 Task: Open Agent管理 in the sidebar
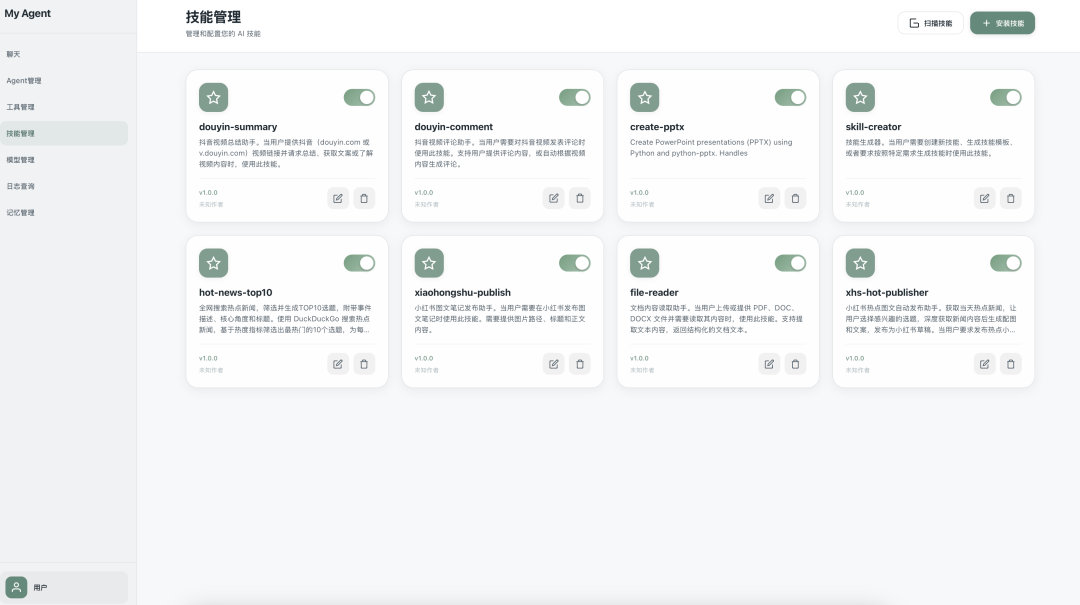[x=24, y=81]
